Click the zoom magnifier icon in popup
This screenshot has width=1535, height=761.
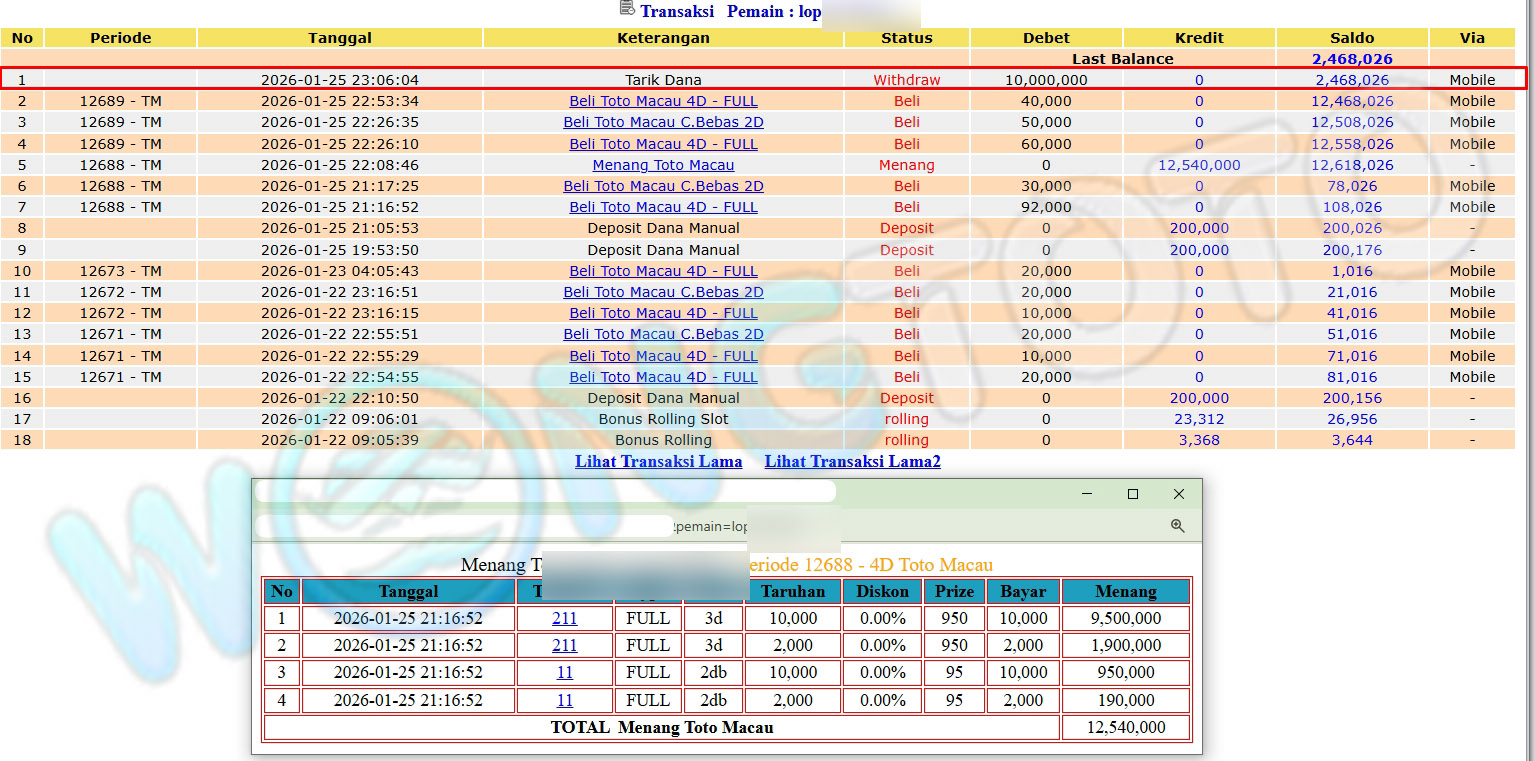1177,526
